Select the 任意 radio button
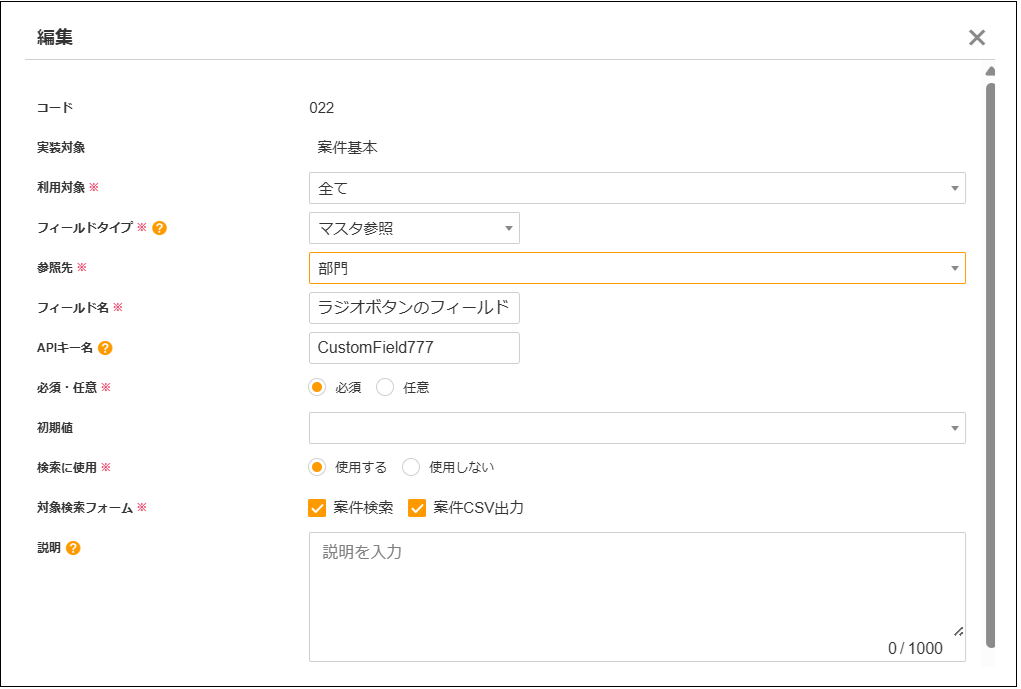Image resolution: width=1021 pixels, height=689 pixels. point(385,388)
